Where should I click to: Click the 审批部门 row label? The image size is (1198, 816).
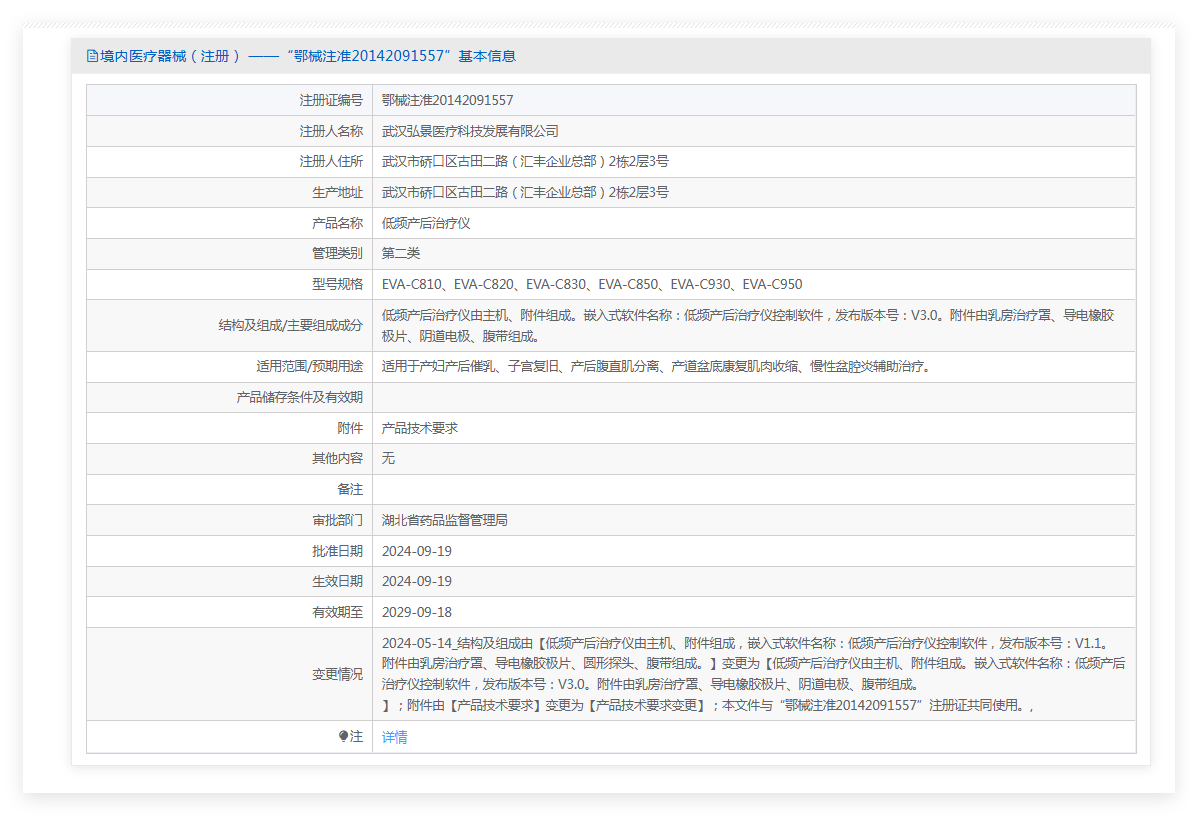tap(337, 520)
